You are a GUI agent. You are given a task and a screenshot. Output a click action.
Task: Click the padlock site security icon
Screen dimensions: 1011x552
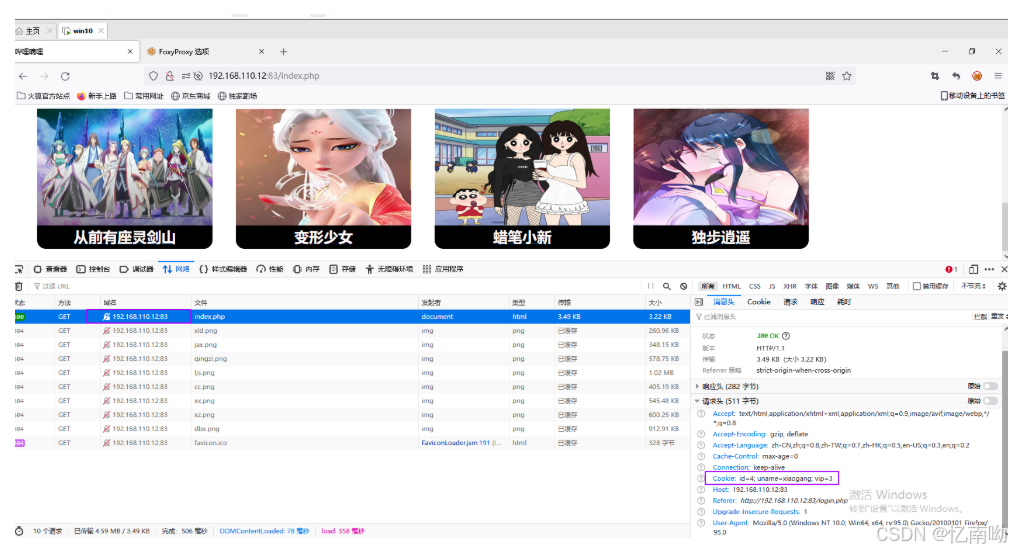[x=170, y=76]
